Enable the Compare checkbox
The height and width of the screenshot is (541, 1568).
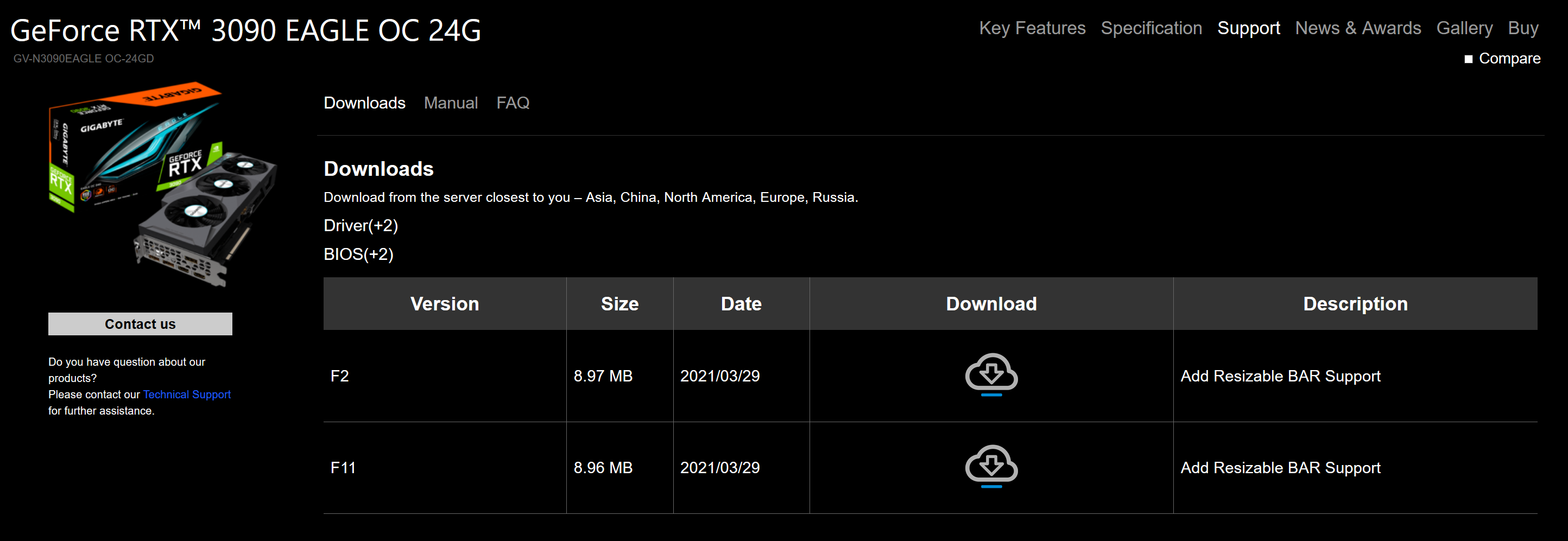tap(1469, 59)
